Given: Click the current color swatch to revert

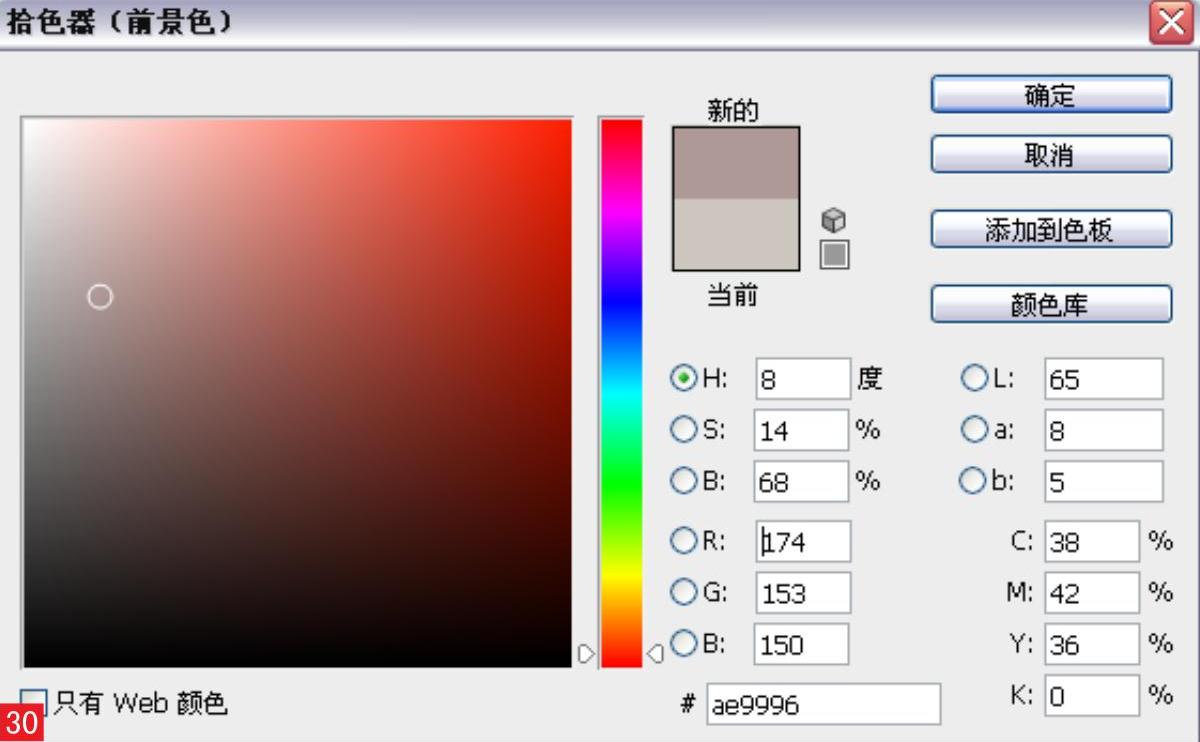Looking at the screenshot, I should pyautogui.click(x=736, y=234).
